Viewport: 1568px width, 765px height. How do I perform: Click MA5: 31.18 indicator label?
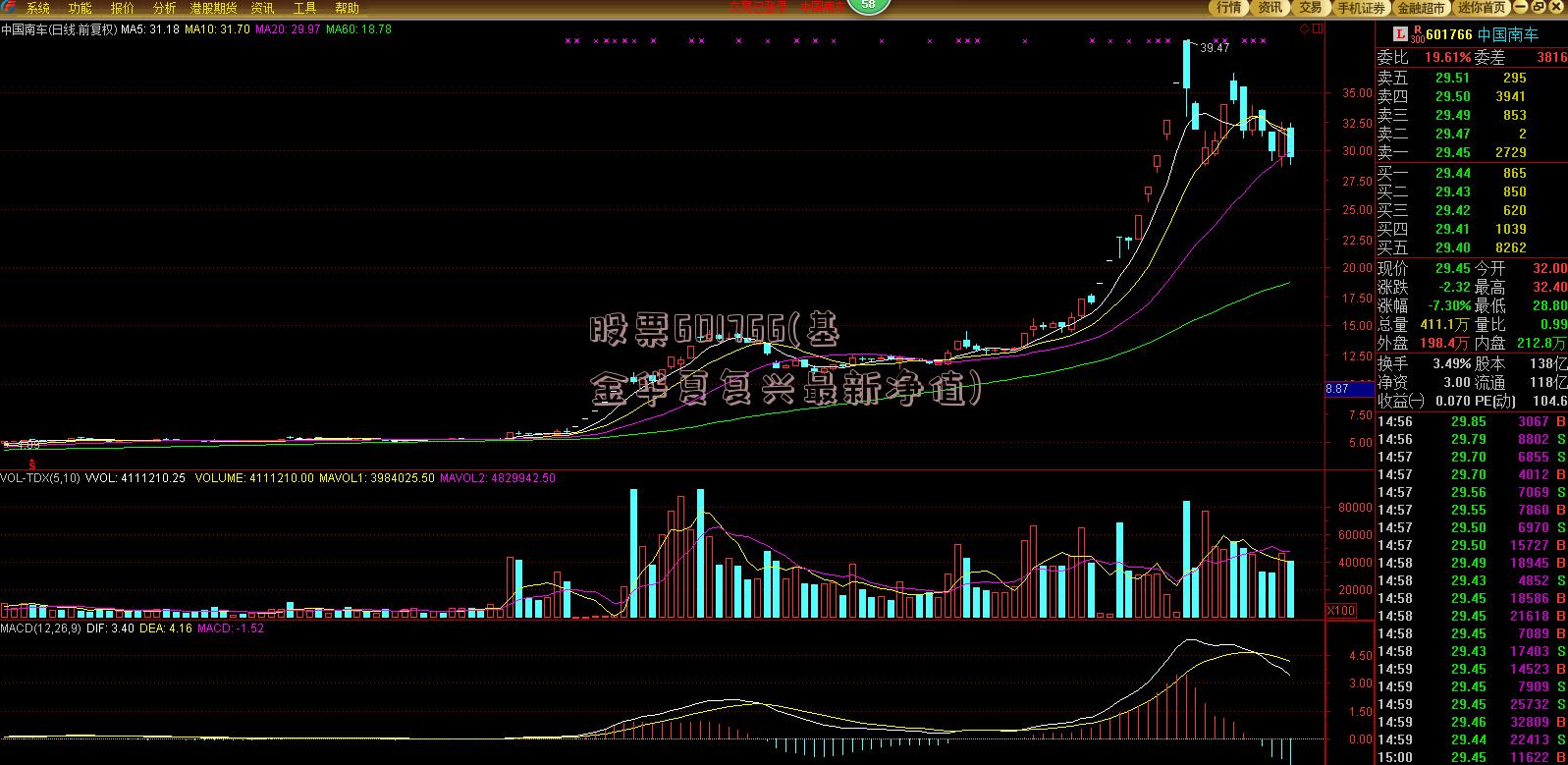(150, 29)
